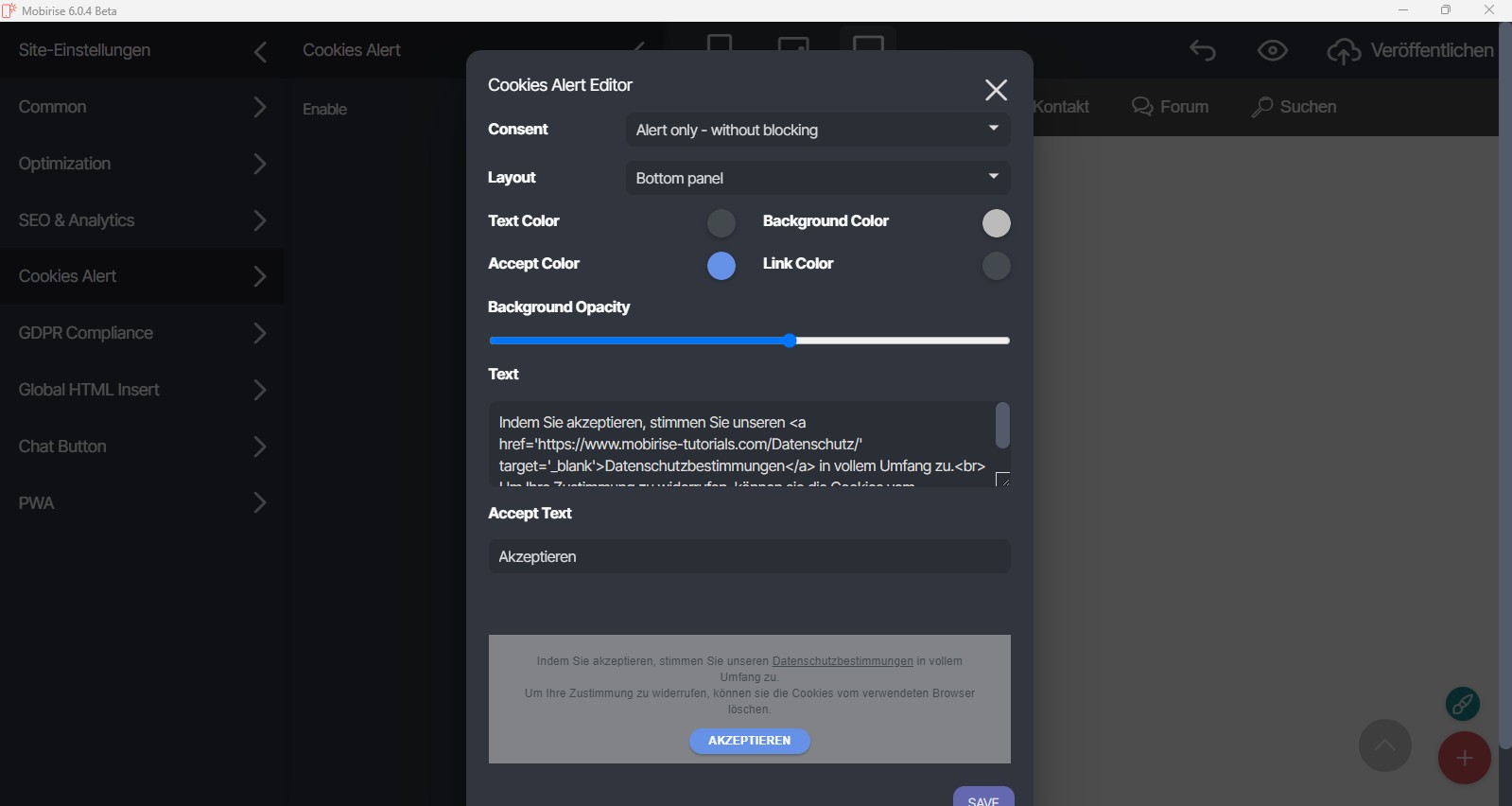The height and width of the screenshot is (806, 1512).
Task: Close the Cookies Alert Editor dialog
Action: (996, 90)
